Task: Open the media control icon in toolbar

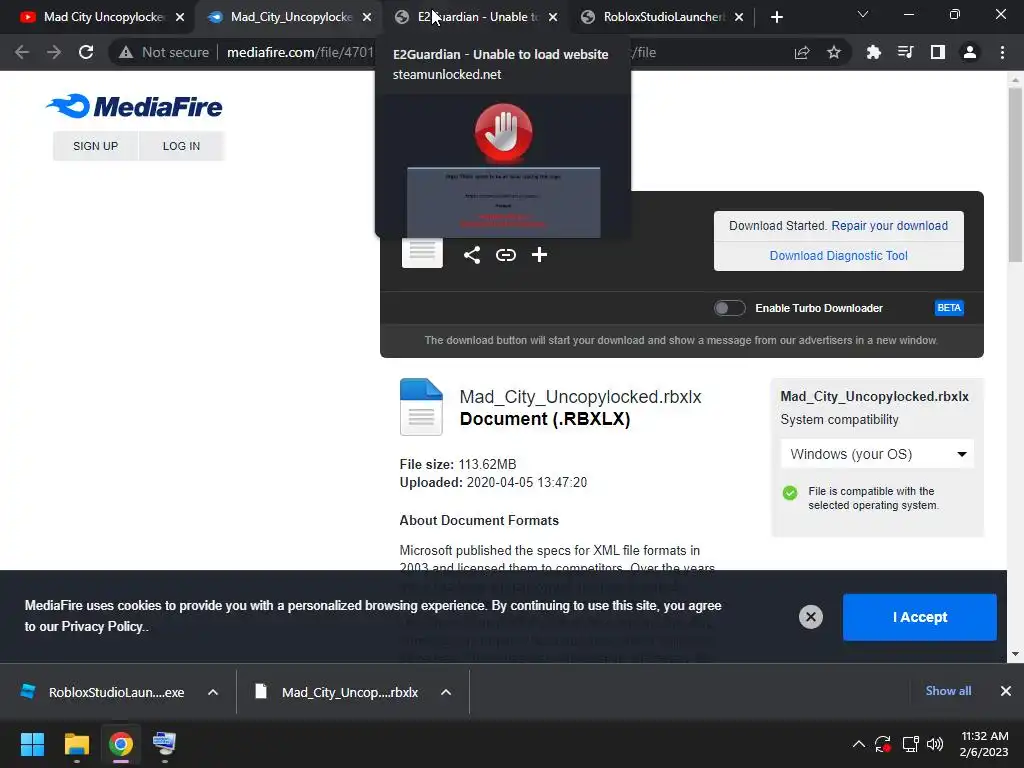Action: coord(905,52)
